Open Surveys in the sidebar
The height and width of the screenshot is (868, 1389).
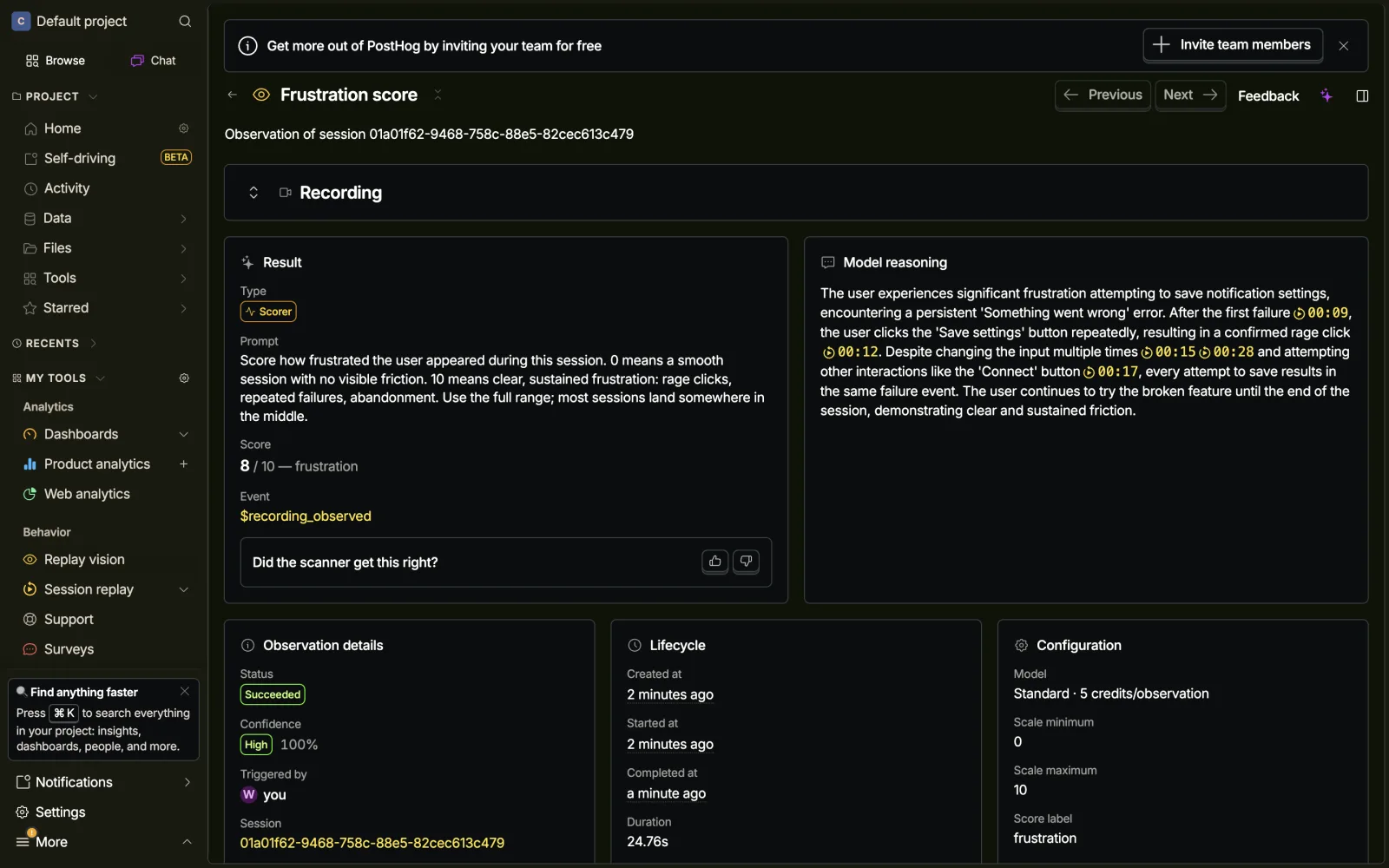pos(69,649)
